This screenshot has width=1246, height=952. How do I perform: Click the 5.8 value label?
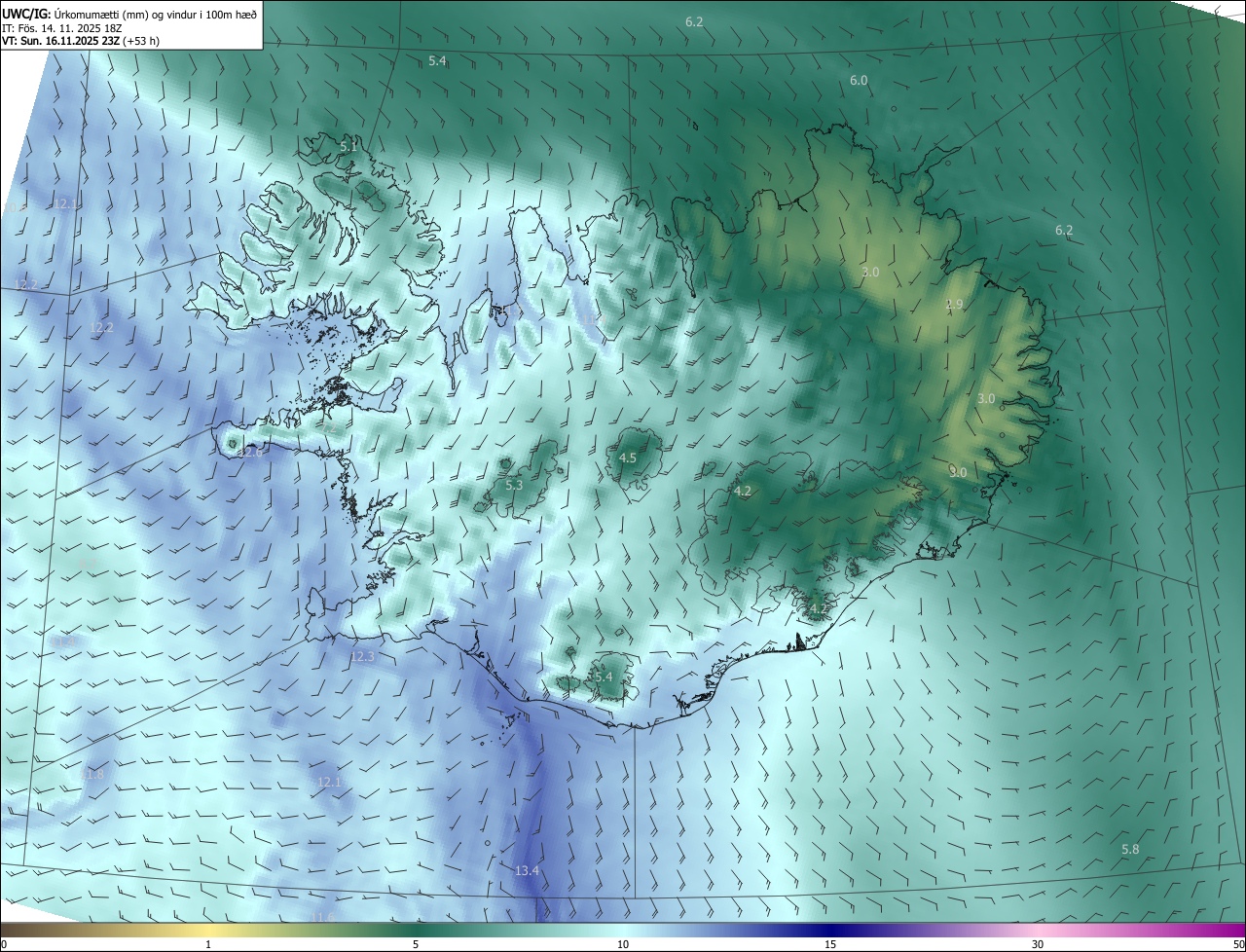(1130, 850)
